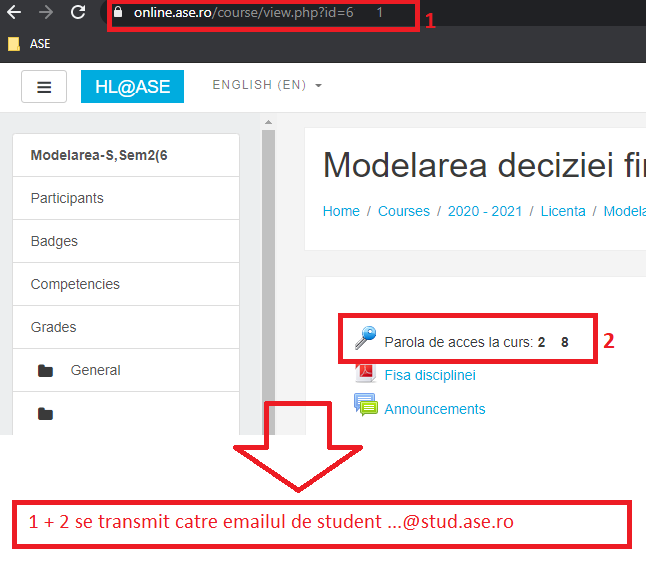Click the Home breadcrumb link
Image resolution: width=647 pixels, height=563 pixels.
(341, 211)
